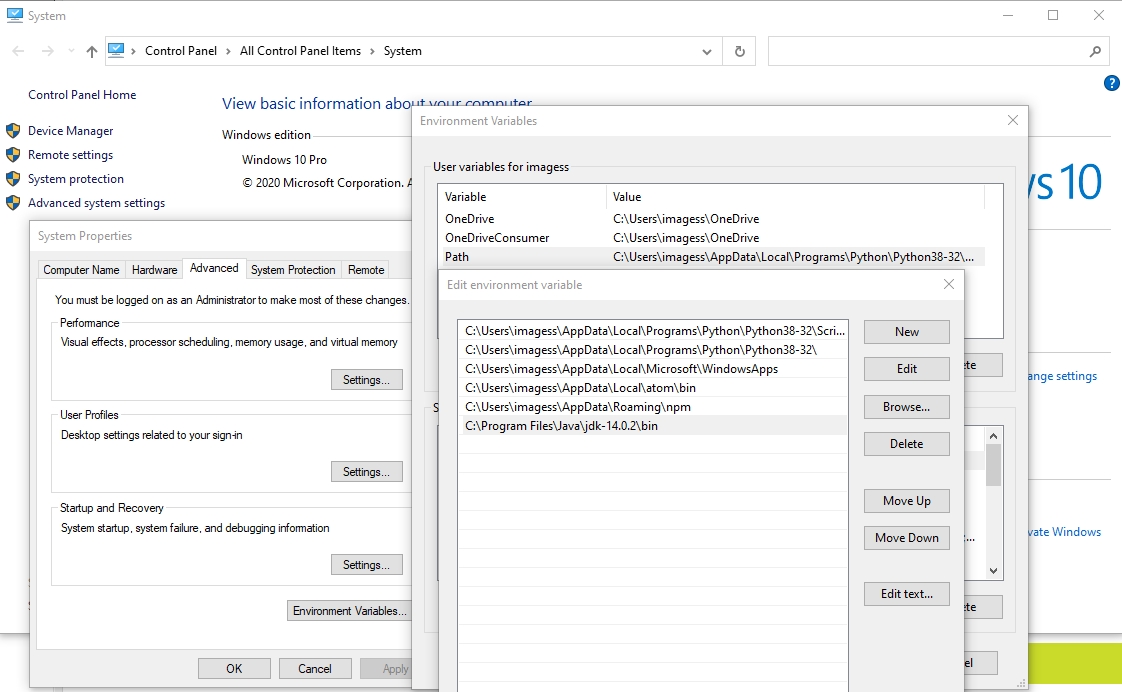Click Cancel in System Properties

coord(315,669)
